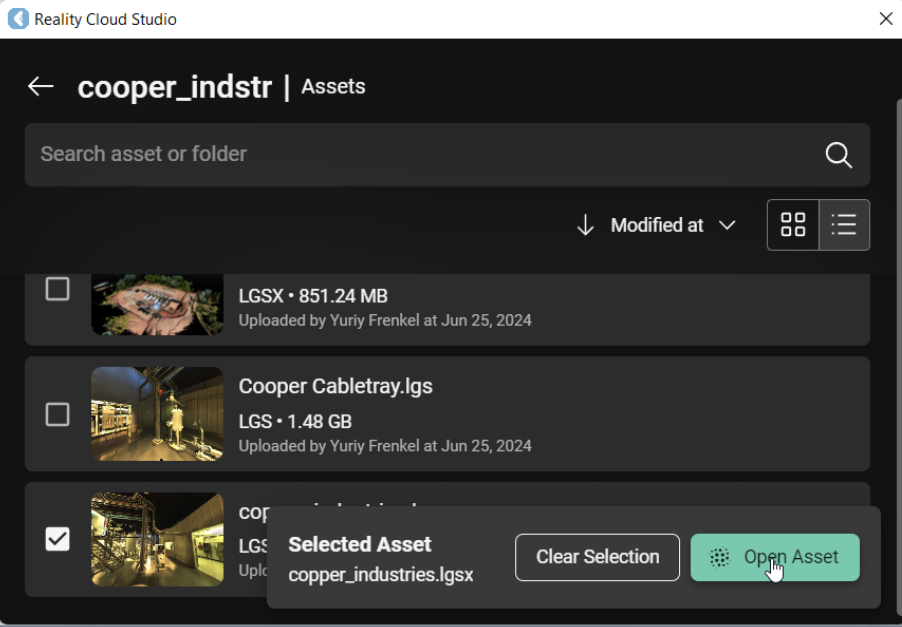Image resolution: width=902 pixels, height=627 pixels.
Task: Click the Assets breadcrumb label
Action: coord(333,87)
